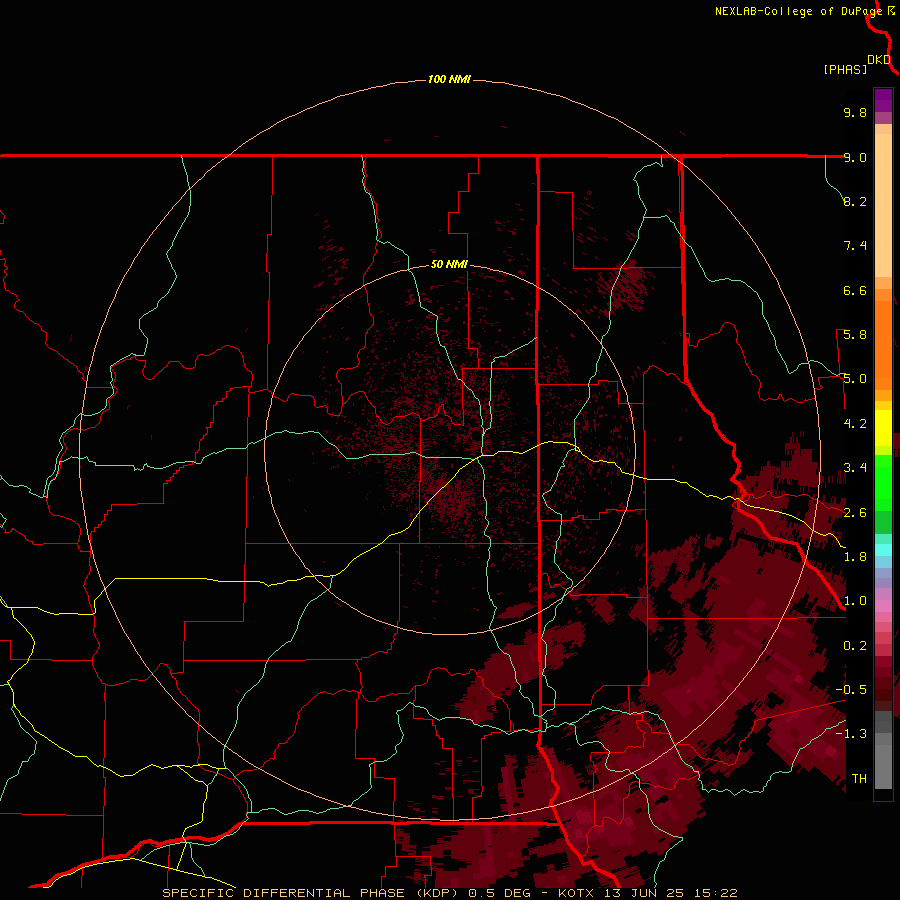Pick the purple swatch at the top of the color bar

point(883,100)
